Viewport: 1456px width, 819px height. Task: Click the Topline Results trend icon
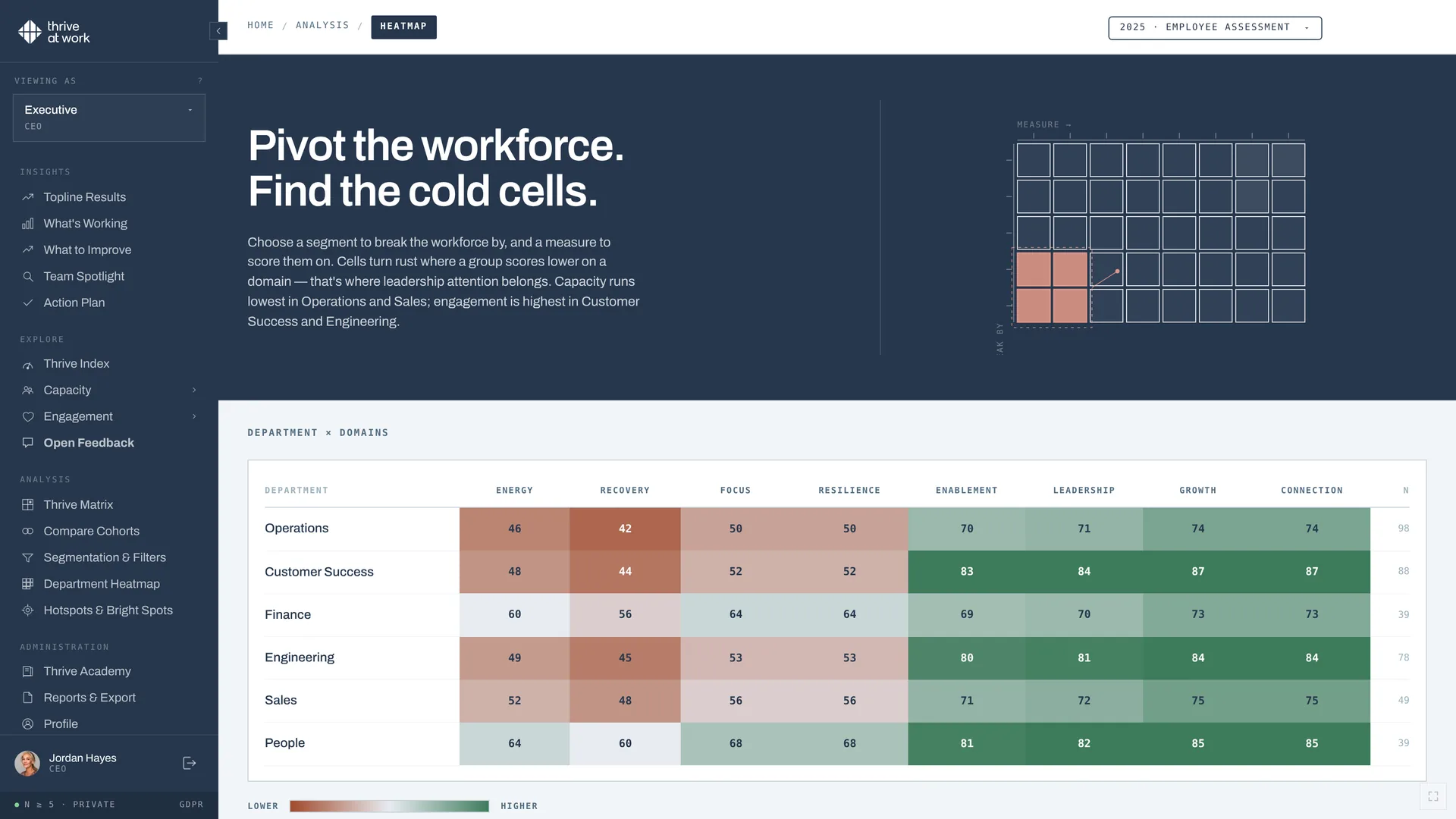tap(28, 197)
